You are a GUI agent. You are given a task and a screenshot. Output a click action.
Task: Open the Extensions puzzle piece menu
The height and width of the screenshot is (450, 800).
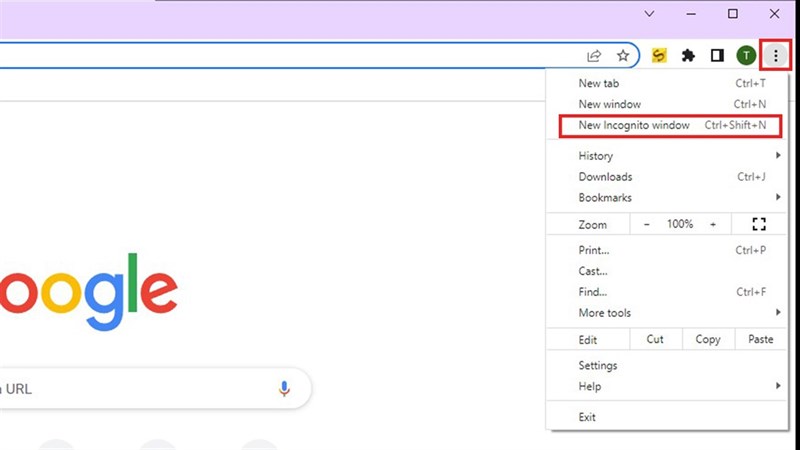pyautogui.click(x=688, y=55)
